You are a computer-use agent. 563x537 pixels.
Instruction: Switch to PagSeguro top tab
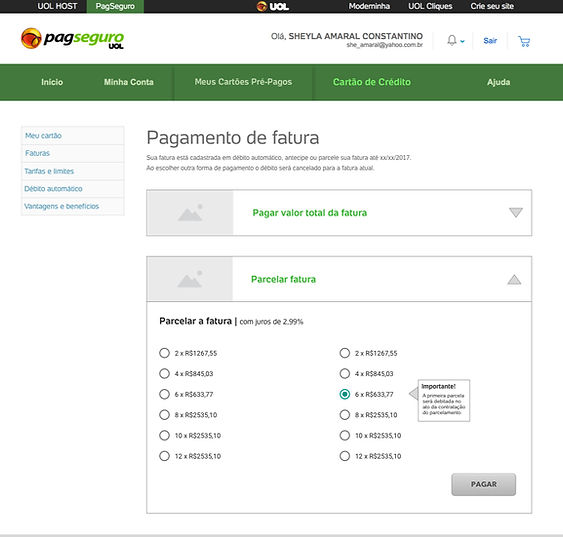pyautogui.click(x=115, y=6)
